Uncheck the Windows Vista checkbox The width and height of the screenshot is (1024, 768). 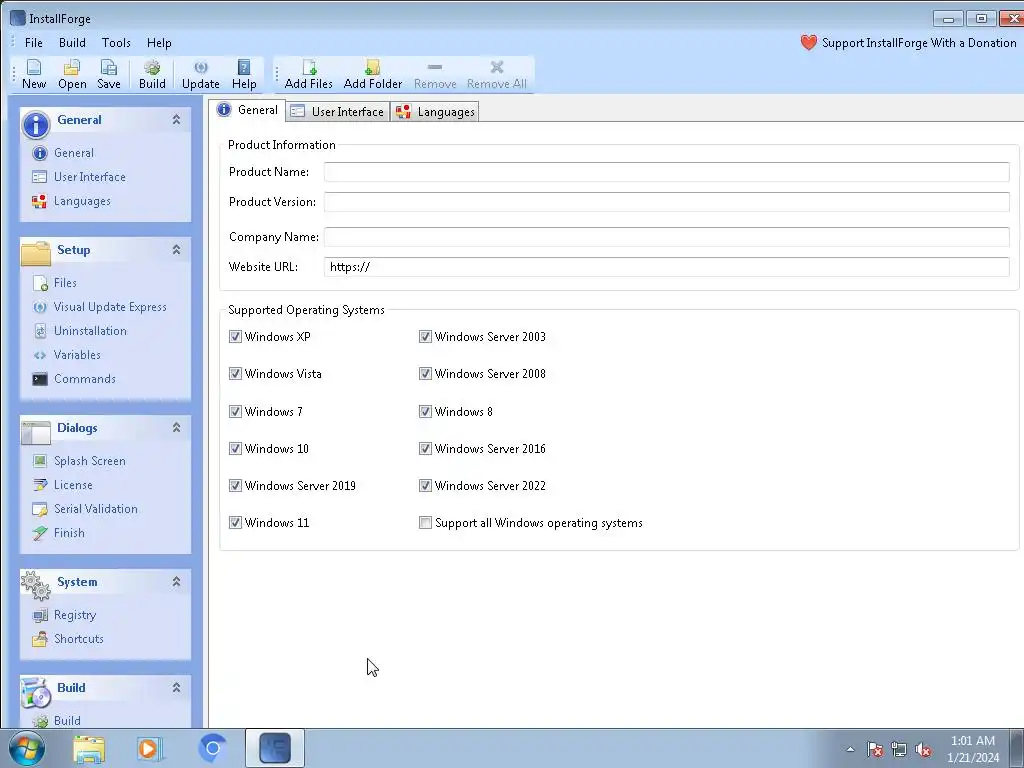point(235,374)
